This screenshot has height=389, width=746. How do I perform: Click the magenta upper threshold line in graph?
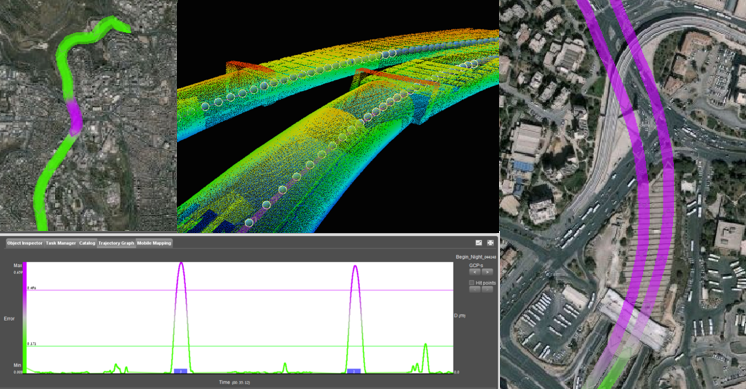(240, 290)
